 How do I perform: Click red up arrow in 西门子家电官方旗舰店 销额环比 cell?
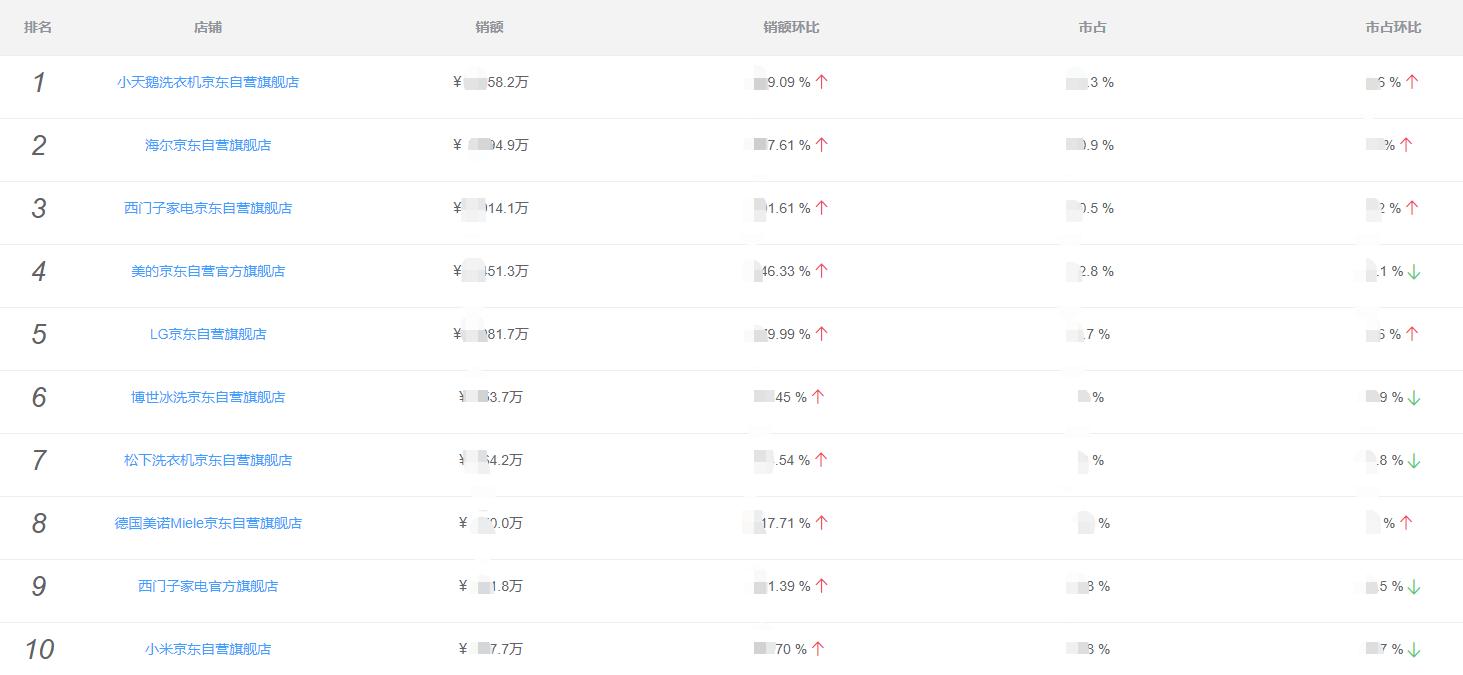[x=822, y=586]
